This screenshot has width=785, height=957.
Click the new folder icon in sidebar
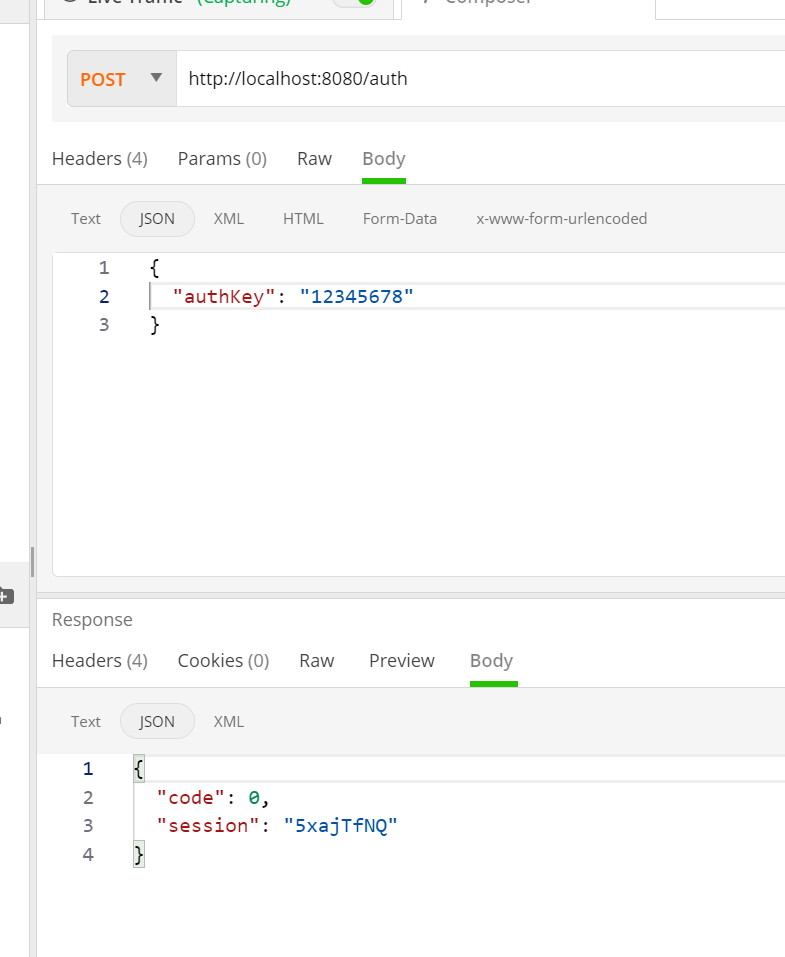click(x=5, y=596)
